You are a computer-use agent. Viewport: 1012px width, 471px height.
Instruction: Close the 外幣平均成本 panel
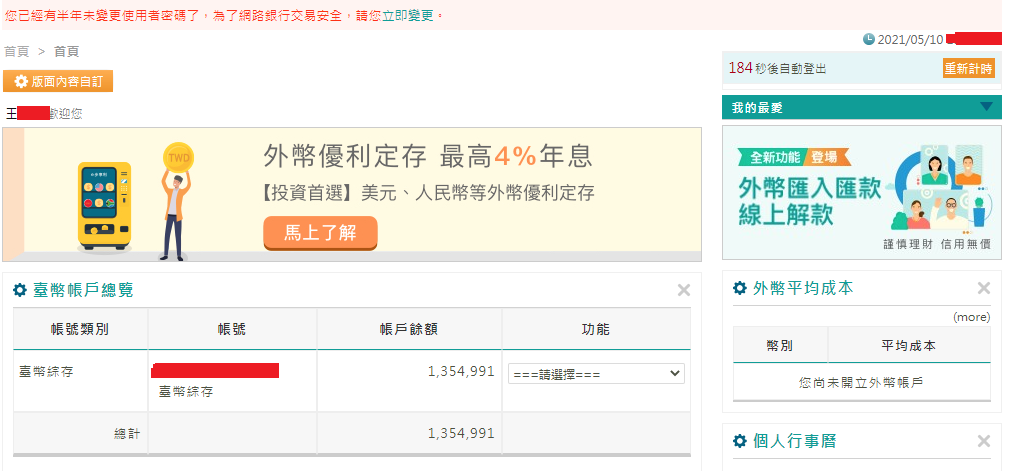click(984, 288)
